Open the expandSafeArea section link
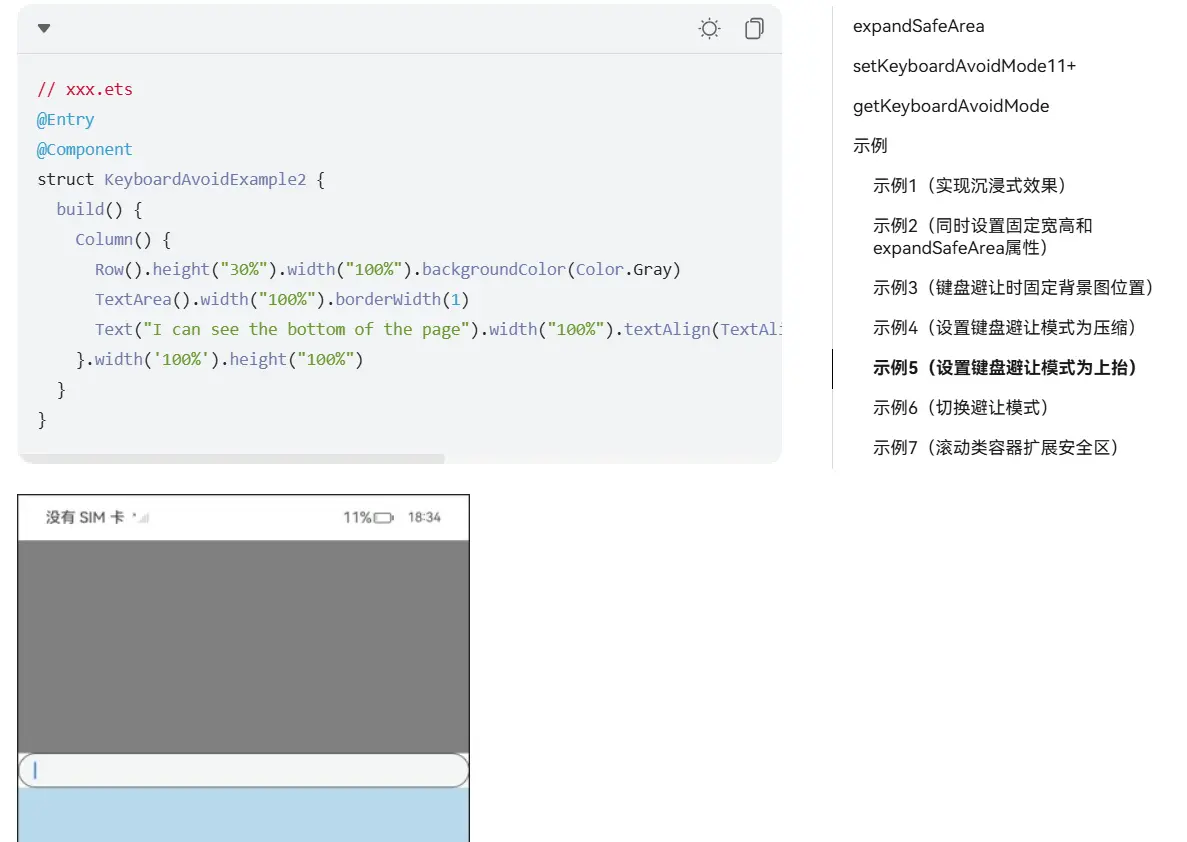 point(918,26)
